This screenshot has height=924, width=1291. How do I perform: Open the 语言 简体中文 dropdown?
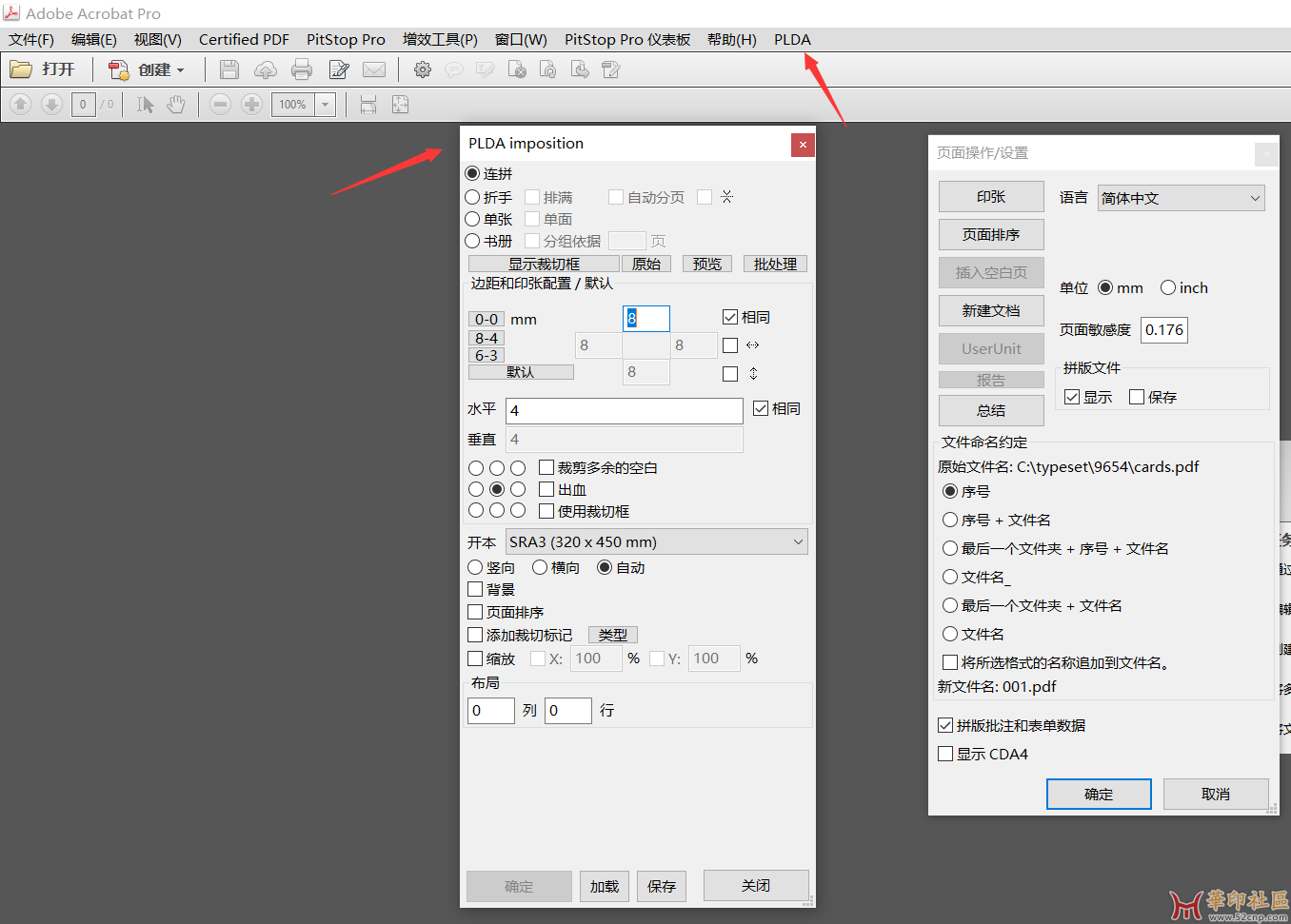point(1182,198)
